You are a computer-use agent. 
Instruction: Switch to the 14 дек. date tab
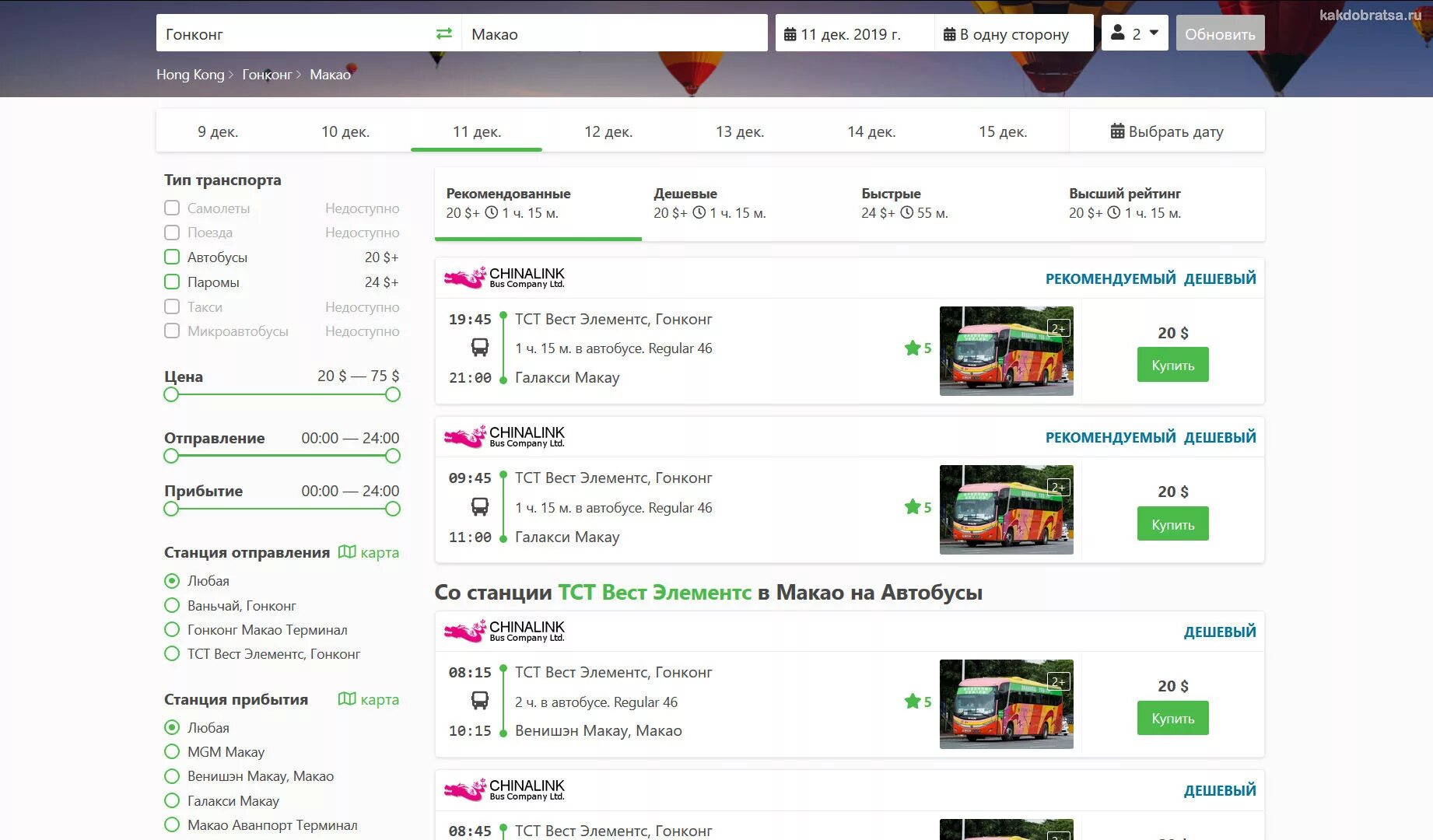pyautogui.click(x=871, y=131)
